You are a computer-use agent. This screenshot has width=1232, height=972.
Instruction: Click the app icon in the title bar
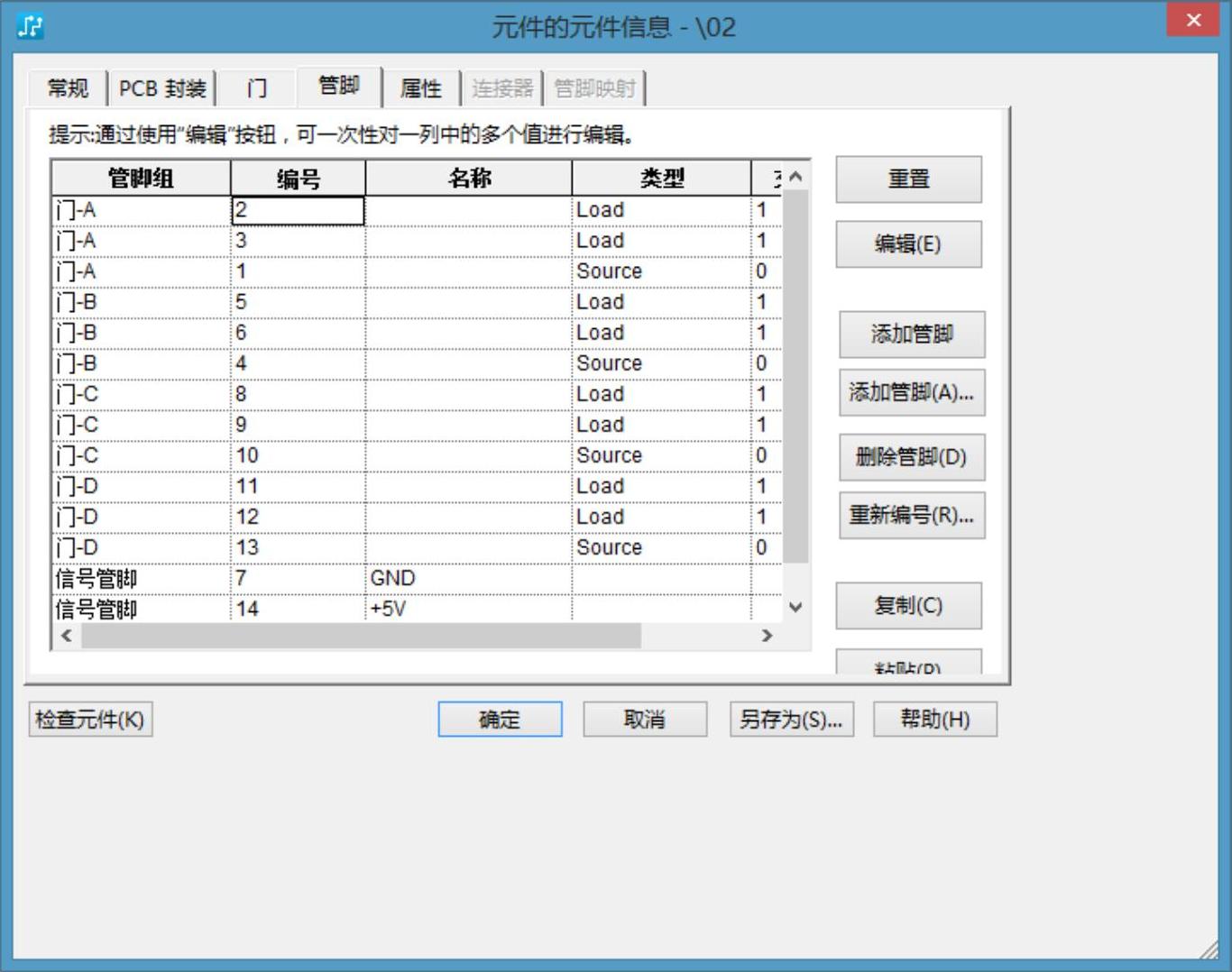coord(31,26)
